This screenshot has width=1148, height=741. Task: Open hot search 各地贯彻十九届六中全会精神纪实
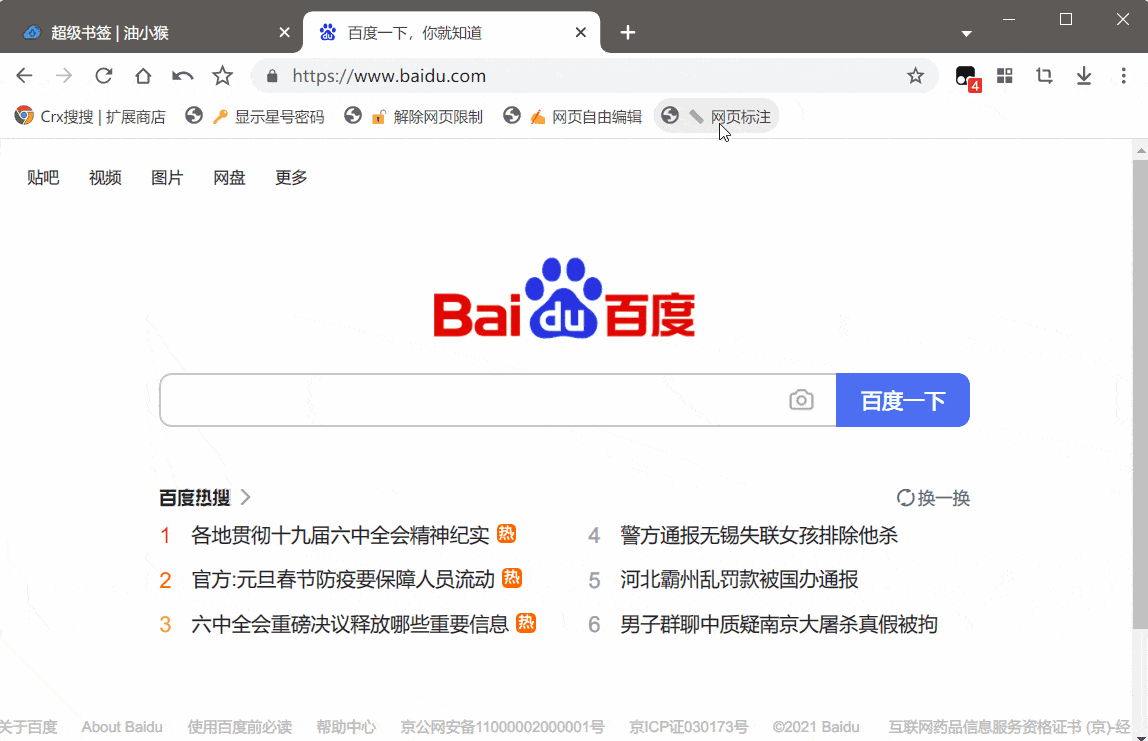point(340,535)
